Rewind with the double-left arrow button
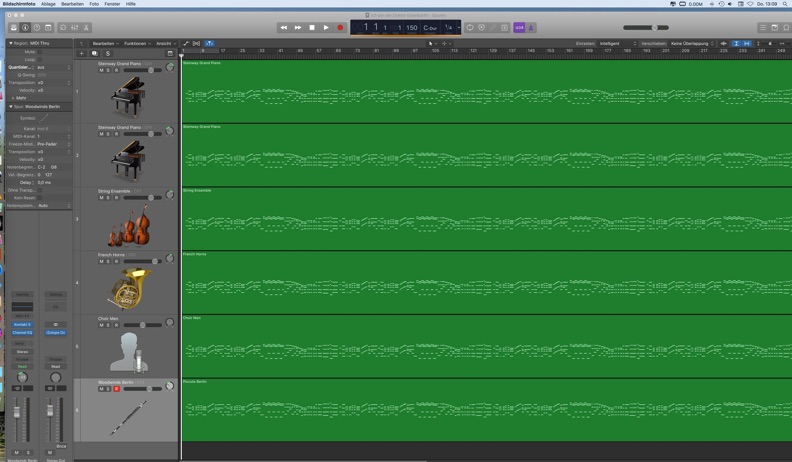Viewport: 792px width, 462px height. (283, 28)
